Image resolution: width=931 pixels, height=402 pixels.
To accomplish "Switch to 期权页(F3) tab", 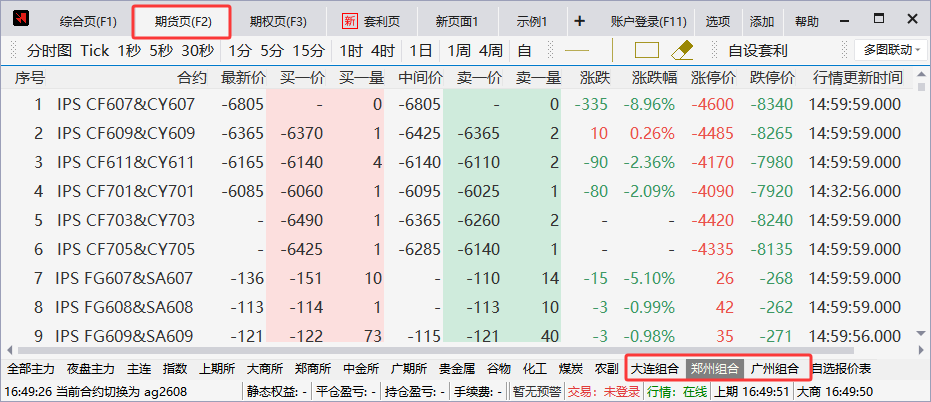I will [x=278, y=22].
